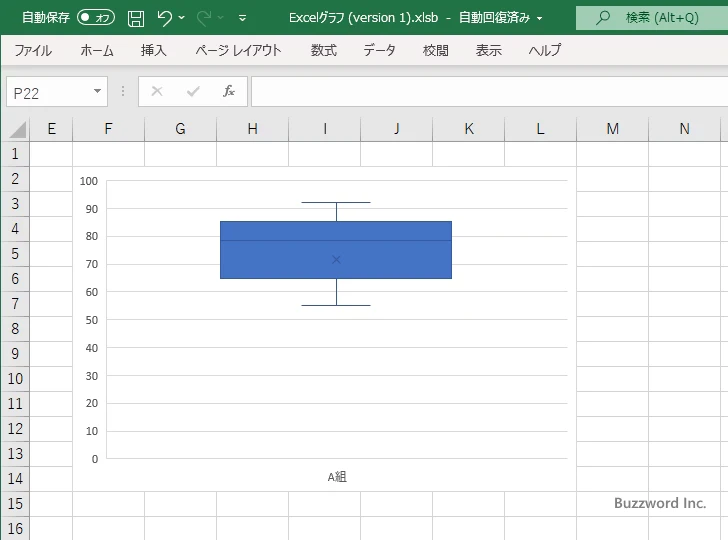Open the データ tab
728x540 pixels.
pos(379,50)
